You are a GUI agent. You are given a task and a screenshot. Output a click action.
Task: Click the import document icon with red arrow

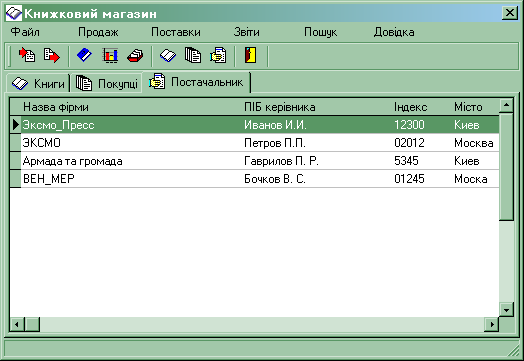pos(27,55)
